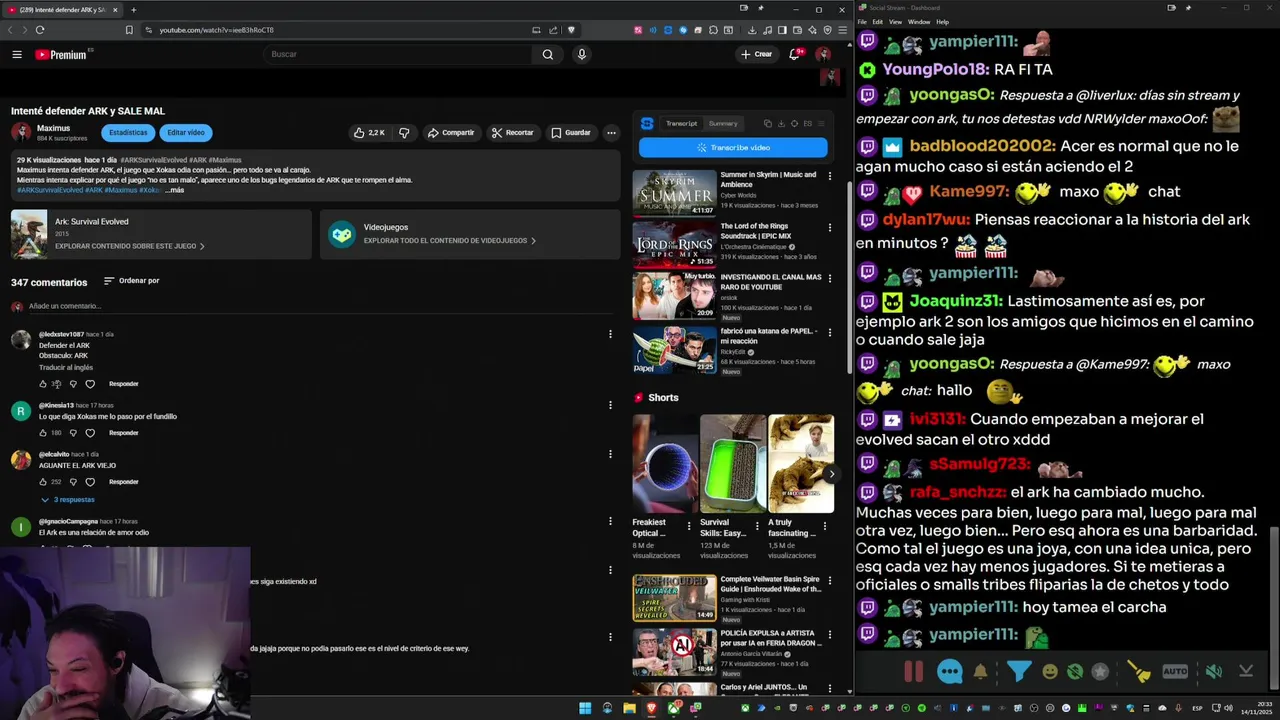Reload the YouTube page in browser

tap(39, 30)
